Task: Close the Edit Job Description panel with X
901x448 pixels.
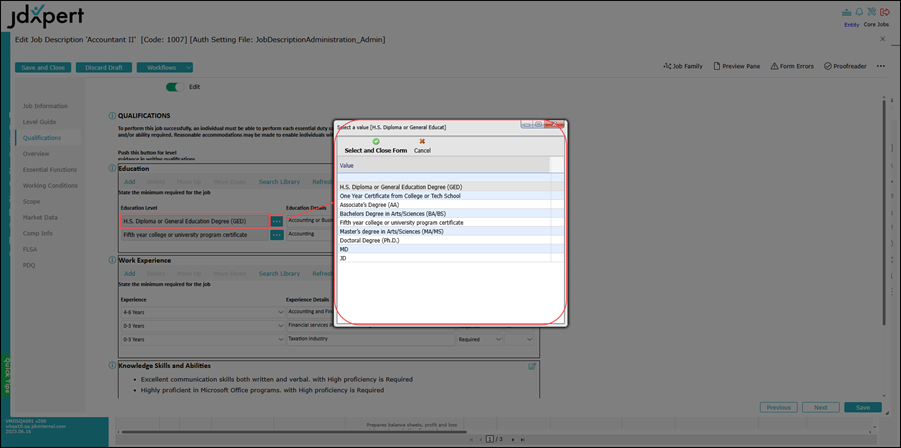Action: [x=883, y=38]
